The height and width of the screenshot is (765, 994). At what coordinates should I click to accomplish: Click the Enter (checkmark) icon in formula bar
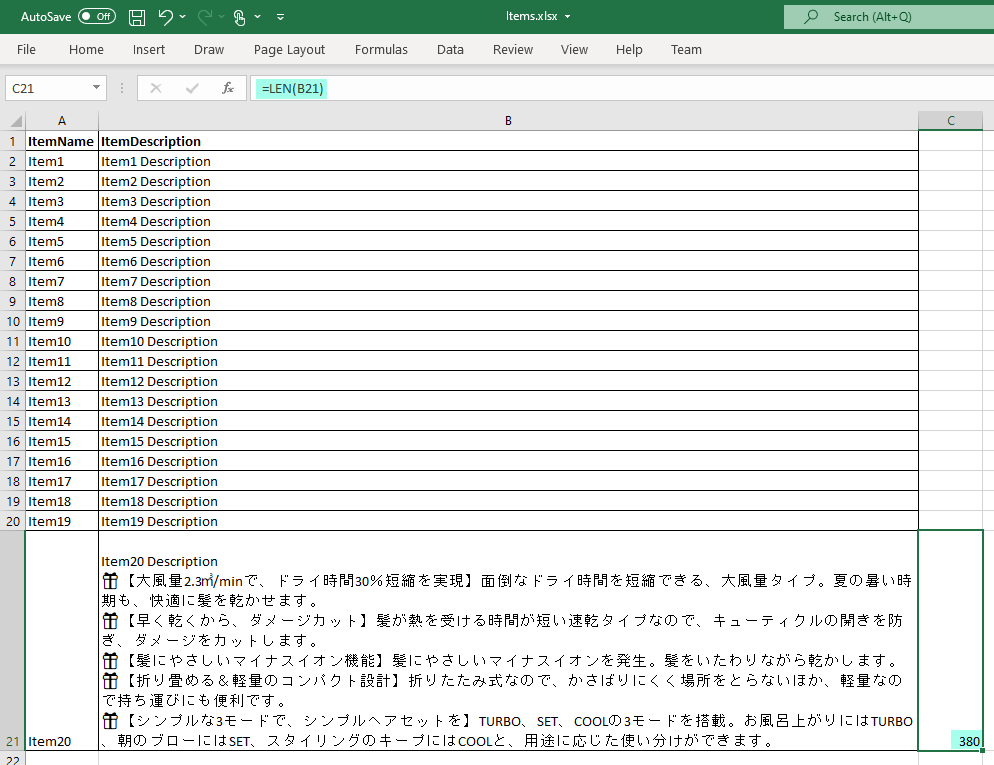[x=191, y=88]
